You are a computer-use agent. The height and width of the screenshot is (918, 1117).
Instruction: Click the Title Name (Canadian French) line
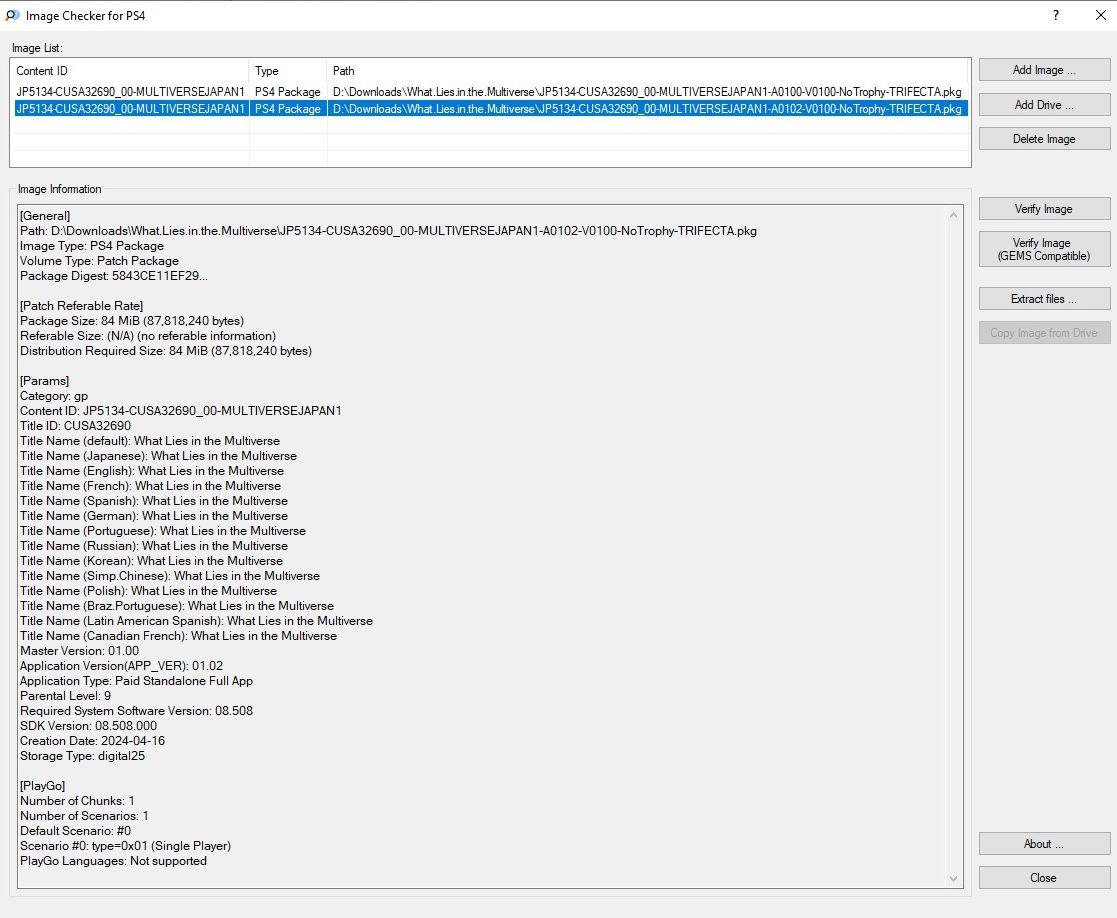(178, 636)
